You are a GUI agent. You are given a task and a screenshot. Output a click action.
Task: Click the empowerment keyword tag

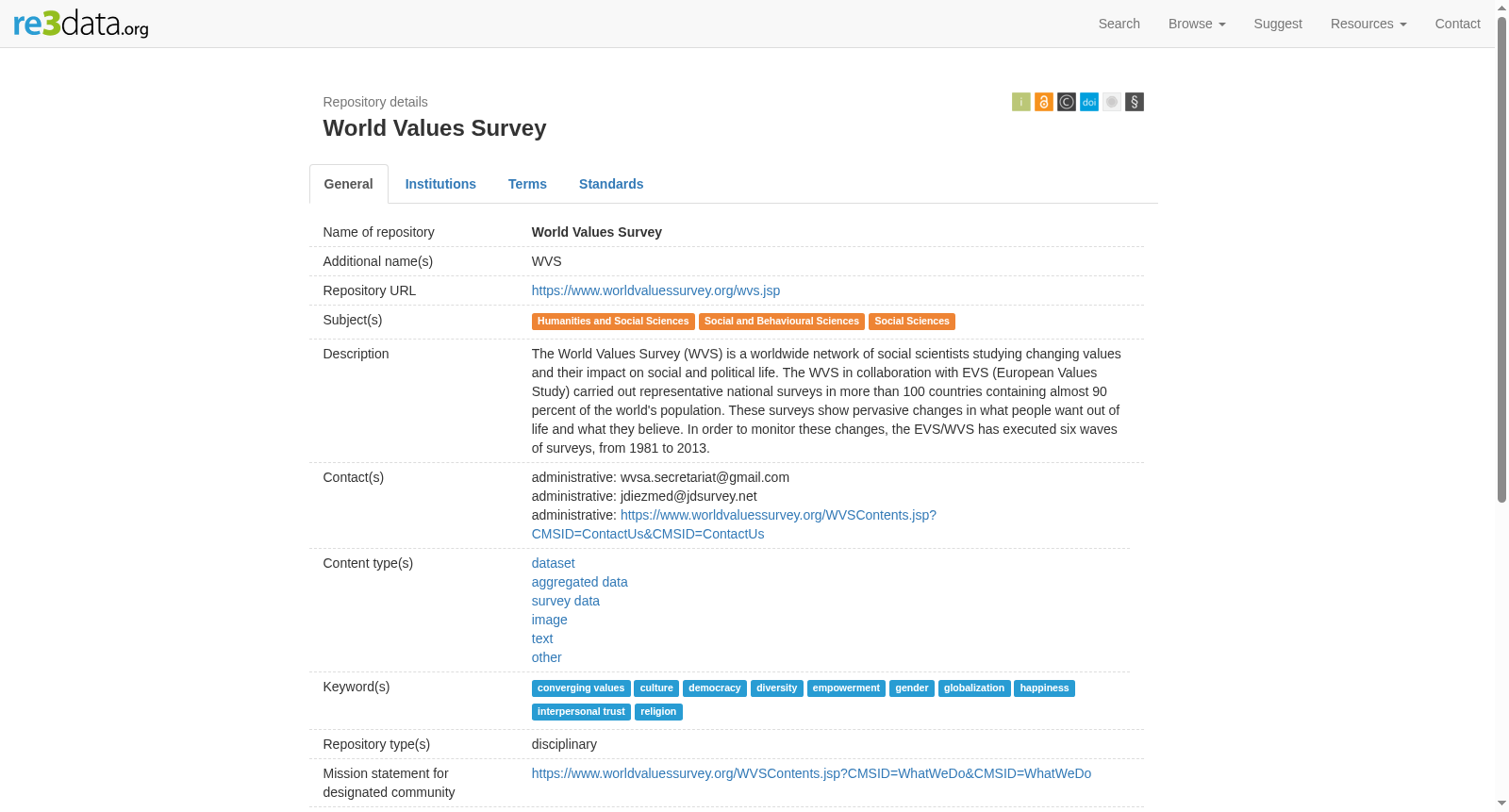[x=846, y=688]
